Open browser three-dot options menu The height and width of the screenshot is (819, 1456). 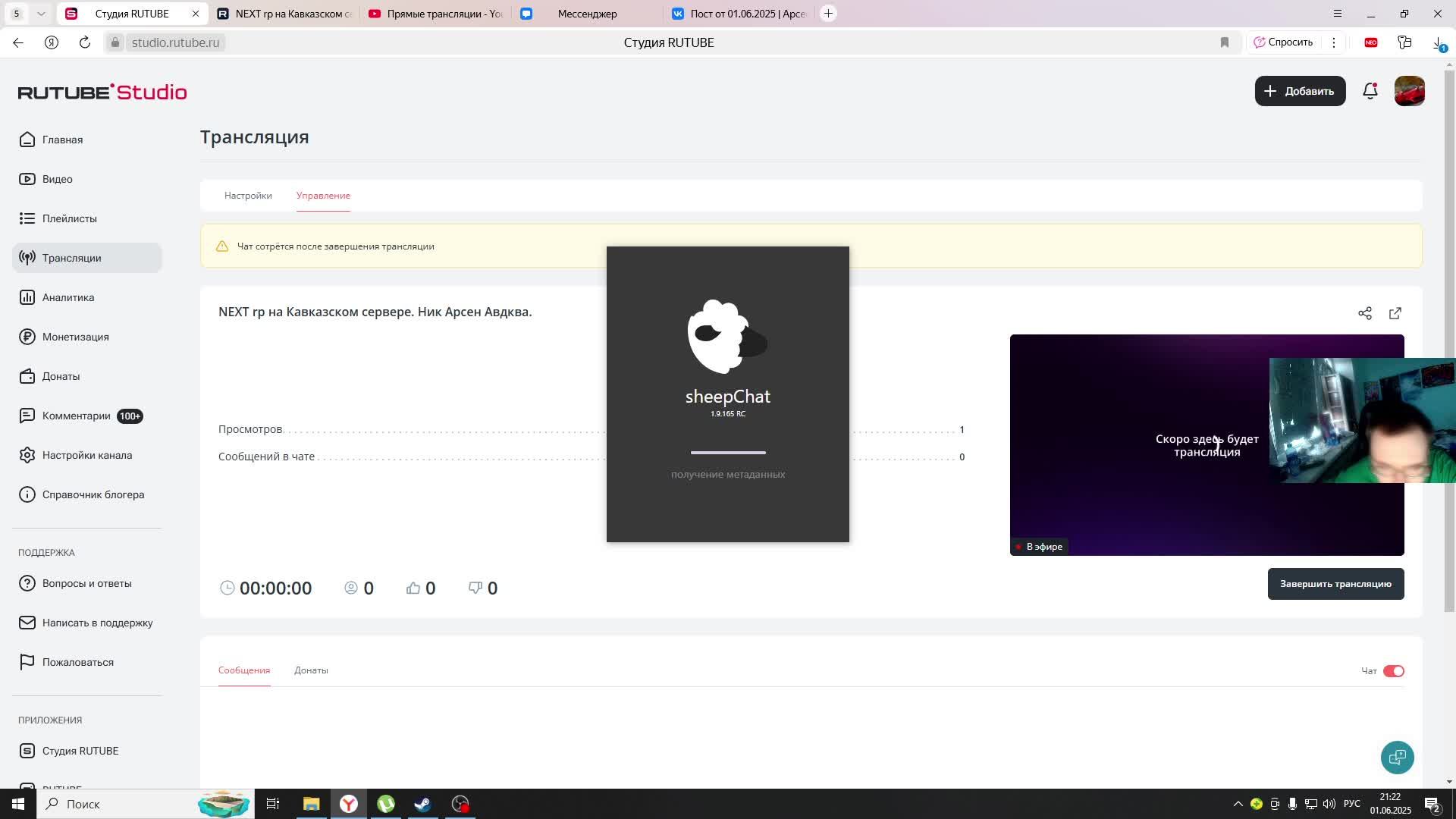pos(1334,42)
